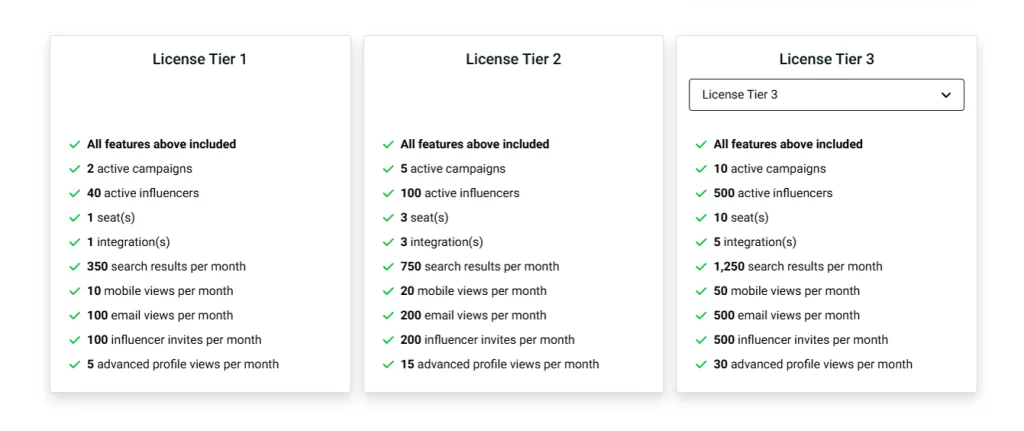This screenshot has height=431, width=1024.
Task: Click checkmark next to 15 advanced profile views
Action: 388,364
